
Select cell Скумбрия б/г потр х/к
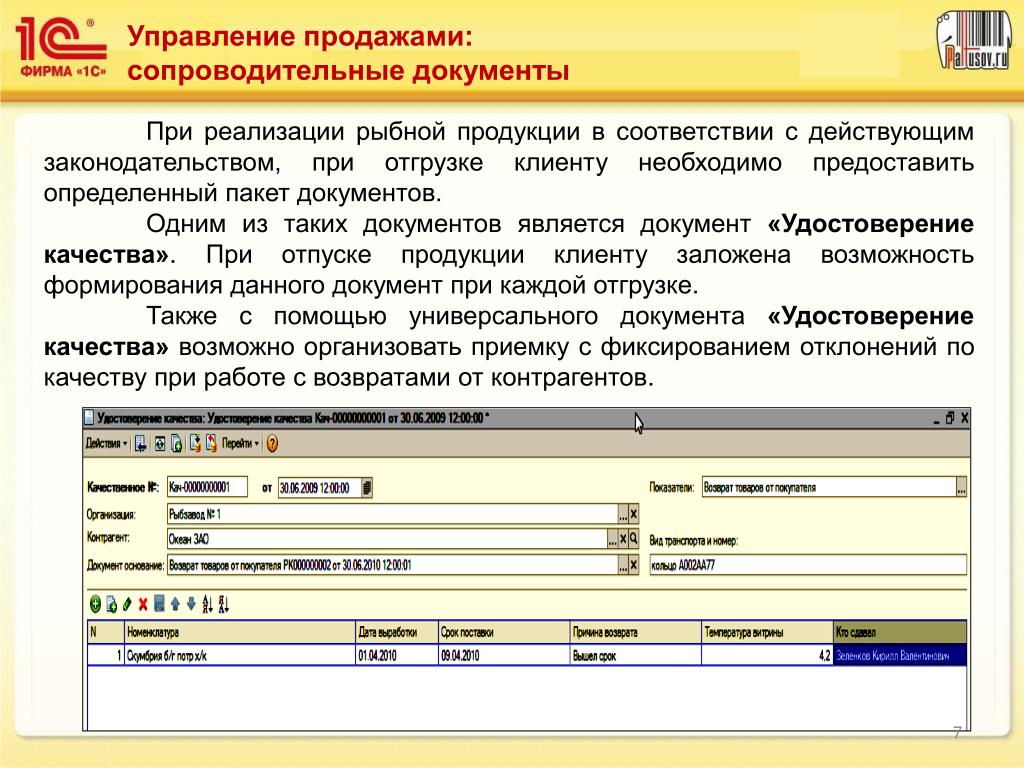(240, 655)
